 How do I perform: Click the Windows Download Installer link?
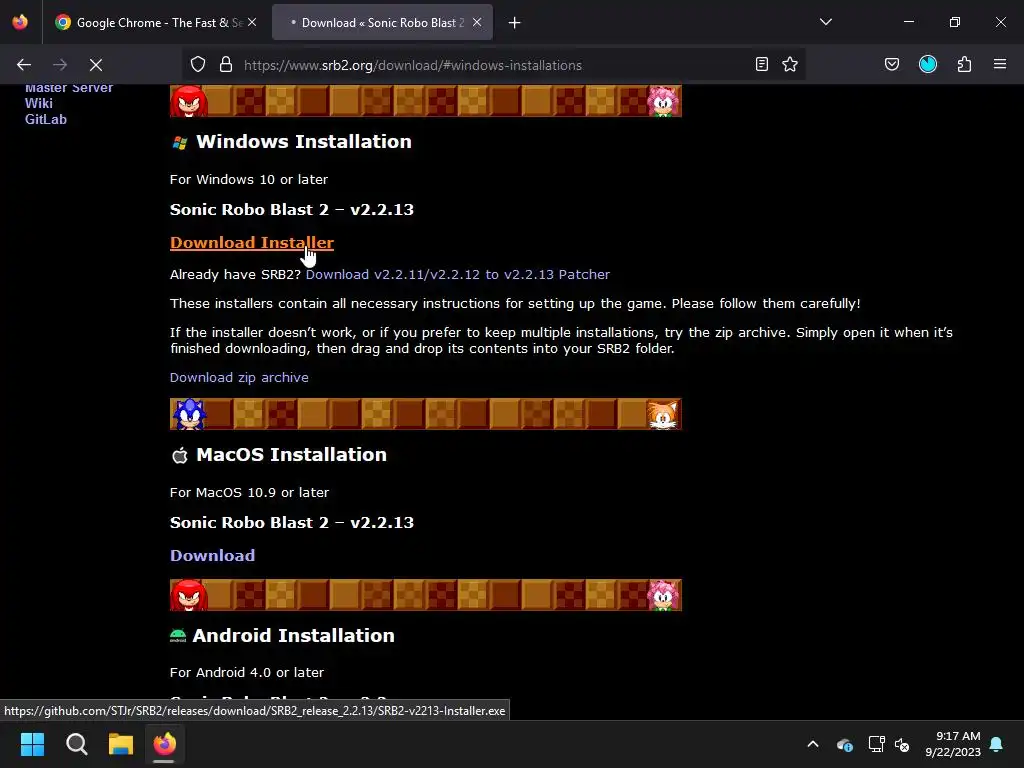pos(252,242)
